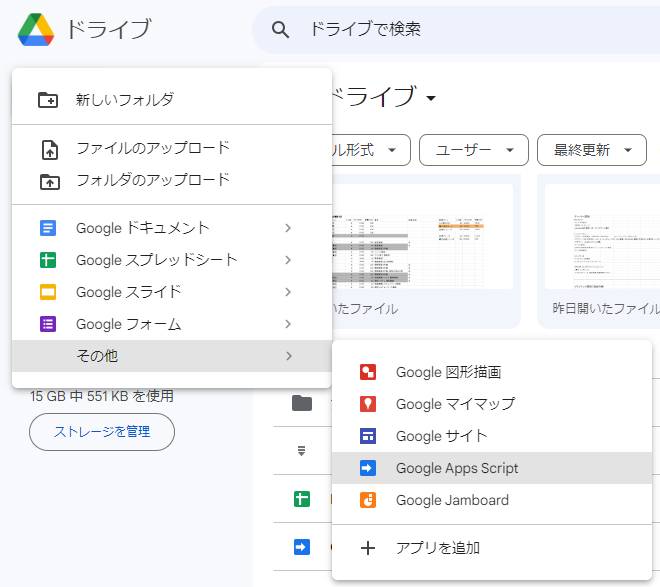The width and height of the screenshot is (660, 587).
Task: Click the Google My Maps pin icon
Action: point(368,404)
